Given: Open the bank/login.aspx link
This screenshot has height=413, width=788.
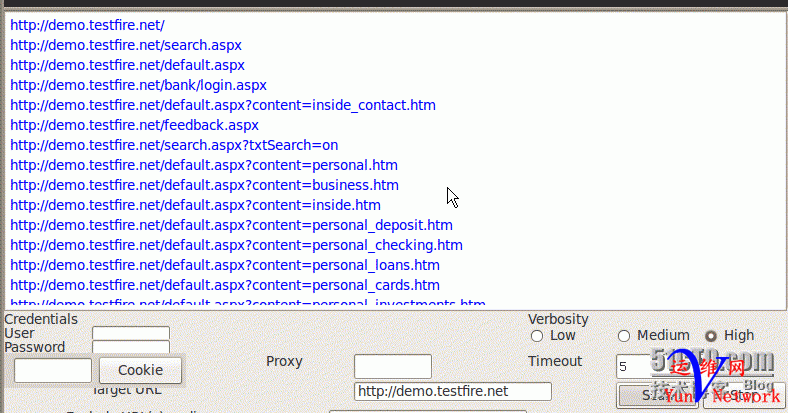Looking at the screenshot, I should 138,85.
